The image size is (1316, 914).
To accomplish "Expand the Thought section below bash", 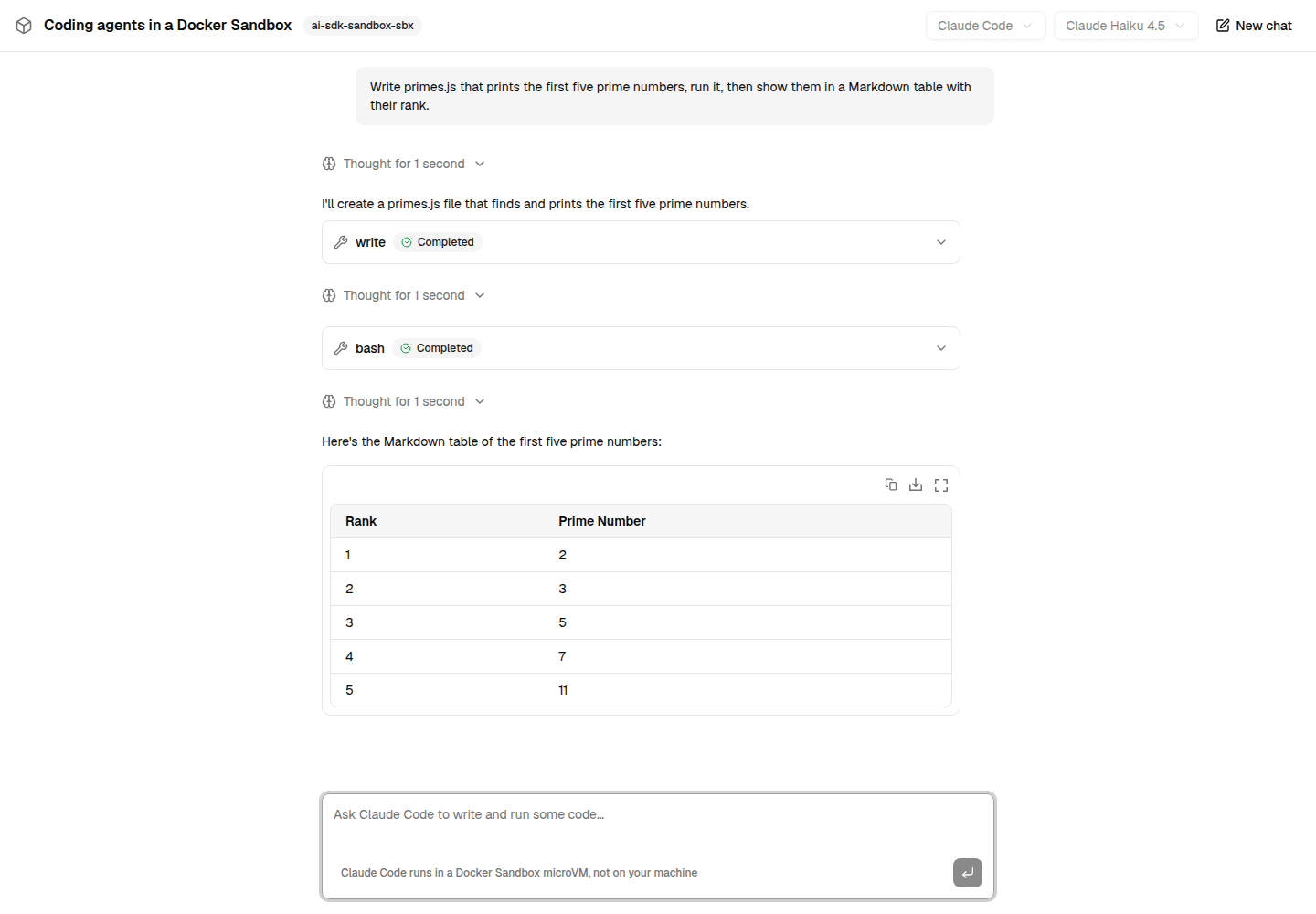I will click(x=404, y=401).
